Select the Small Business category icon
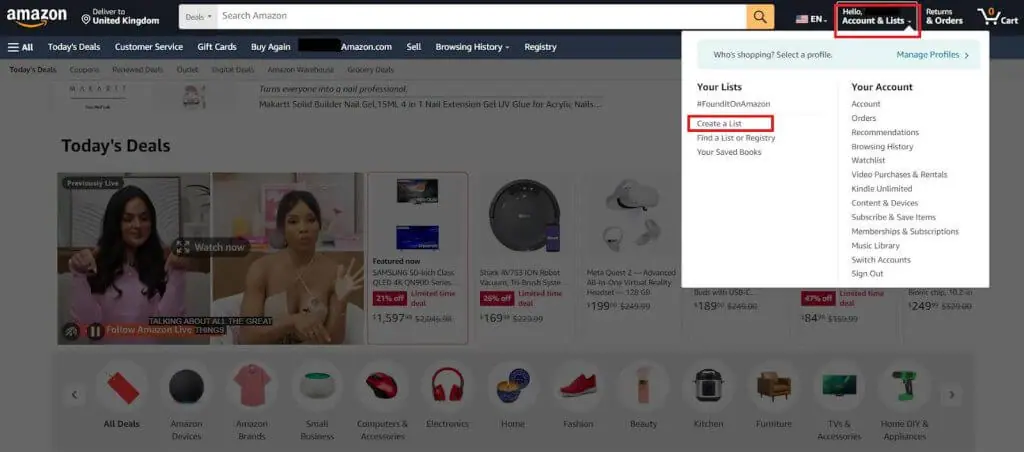The height and width of the screenshot is (452, 1024). pyautogui.click(x=317, y=386)
